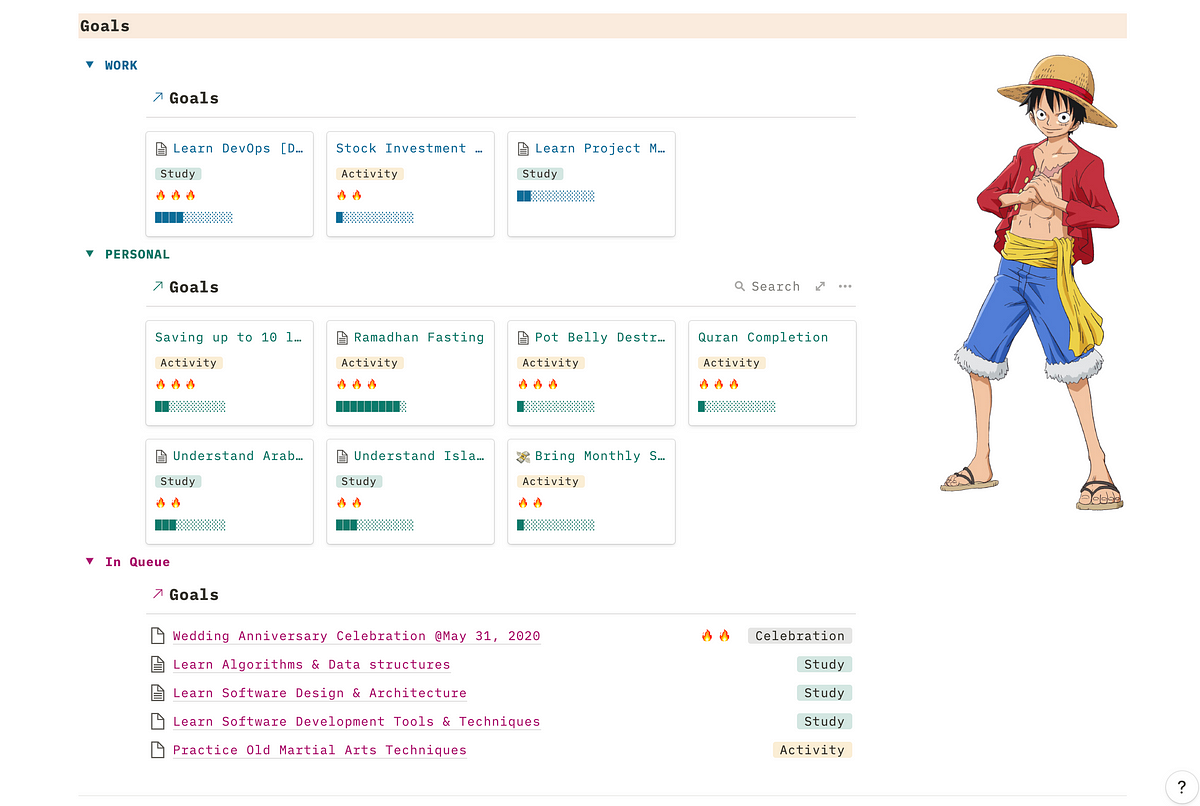Collapse the WORK toggle section
The width and height of the screenshot is (1200, 806).
pyautogui.click(x=89, y=65)
